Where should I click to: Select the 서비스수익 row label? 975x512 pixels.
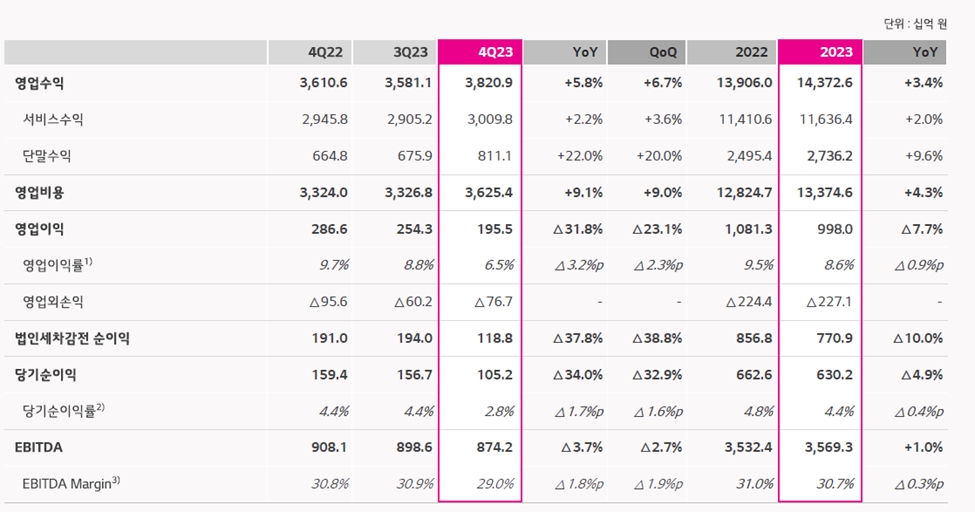tap(53, 119)
